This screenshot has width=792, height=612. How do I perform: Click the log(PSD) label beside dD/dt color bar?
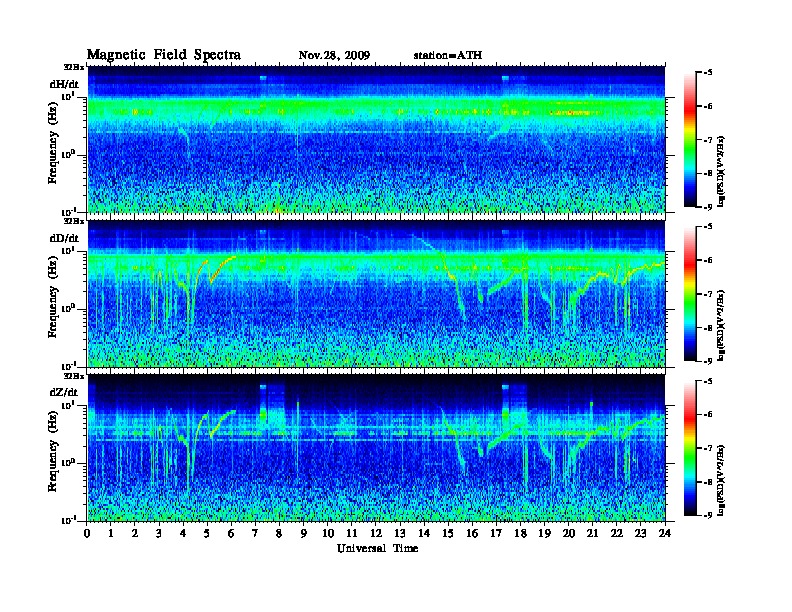[722, 325]
